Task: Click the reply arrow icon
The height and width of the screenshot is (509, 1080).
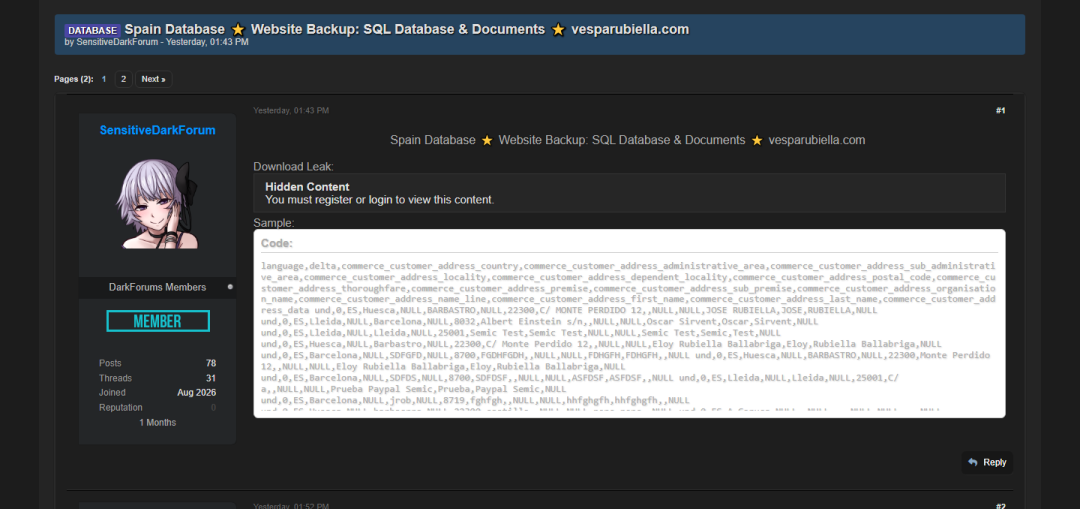Action: pos(973,462)
